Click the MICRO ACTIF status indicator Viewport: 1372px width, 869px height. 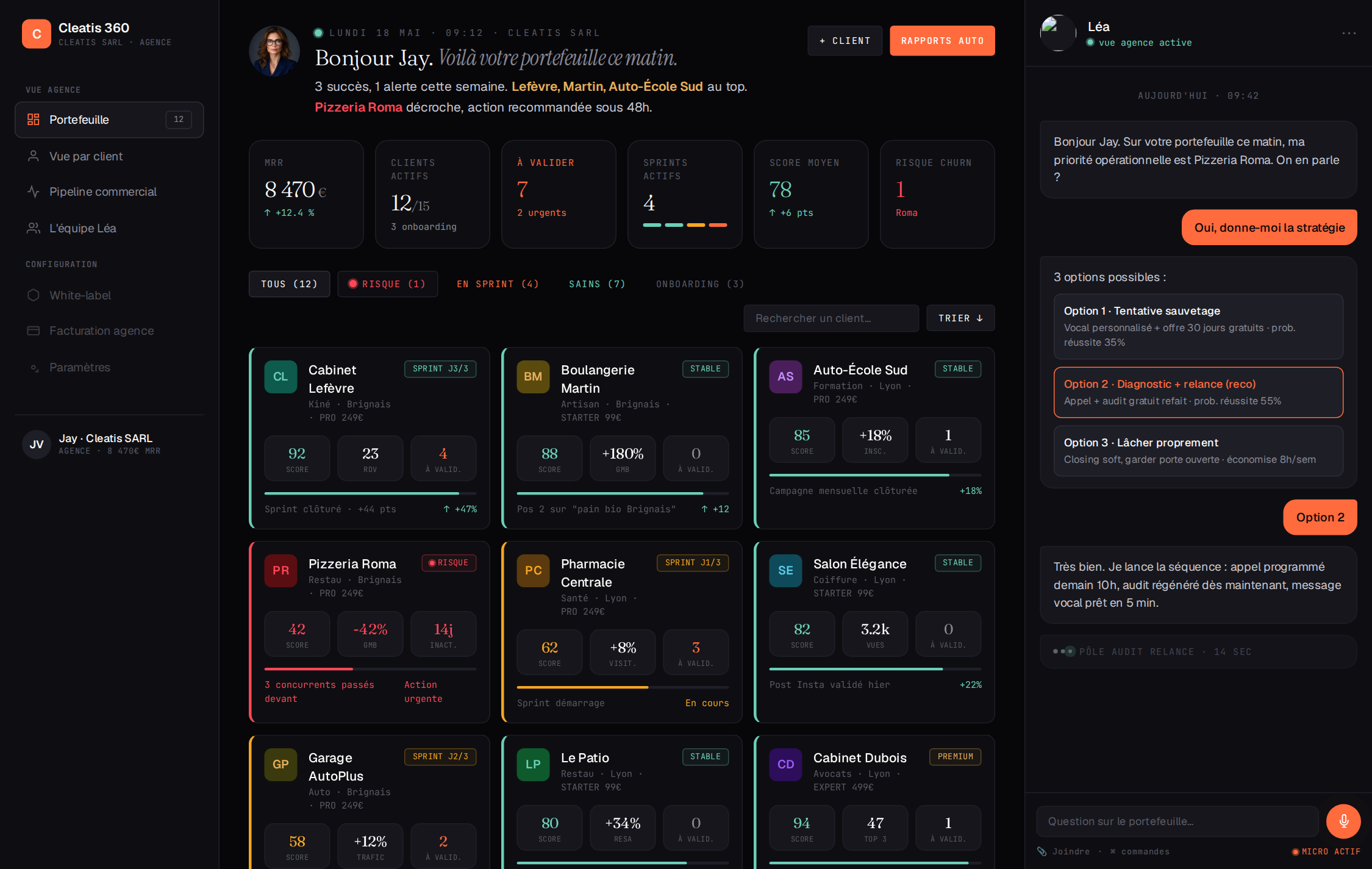click(1326, 852)
